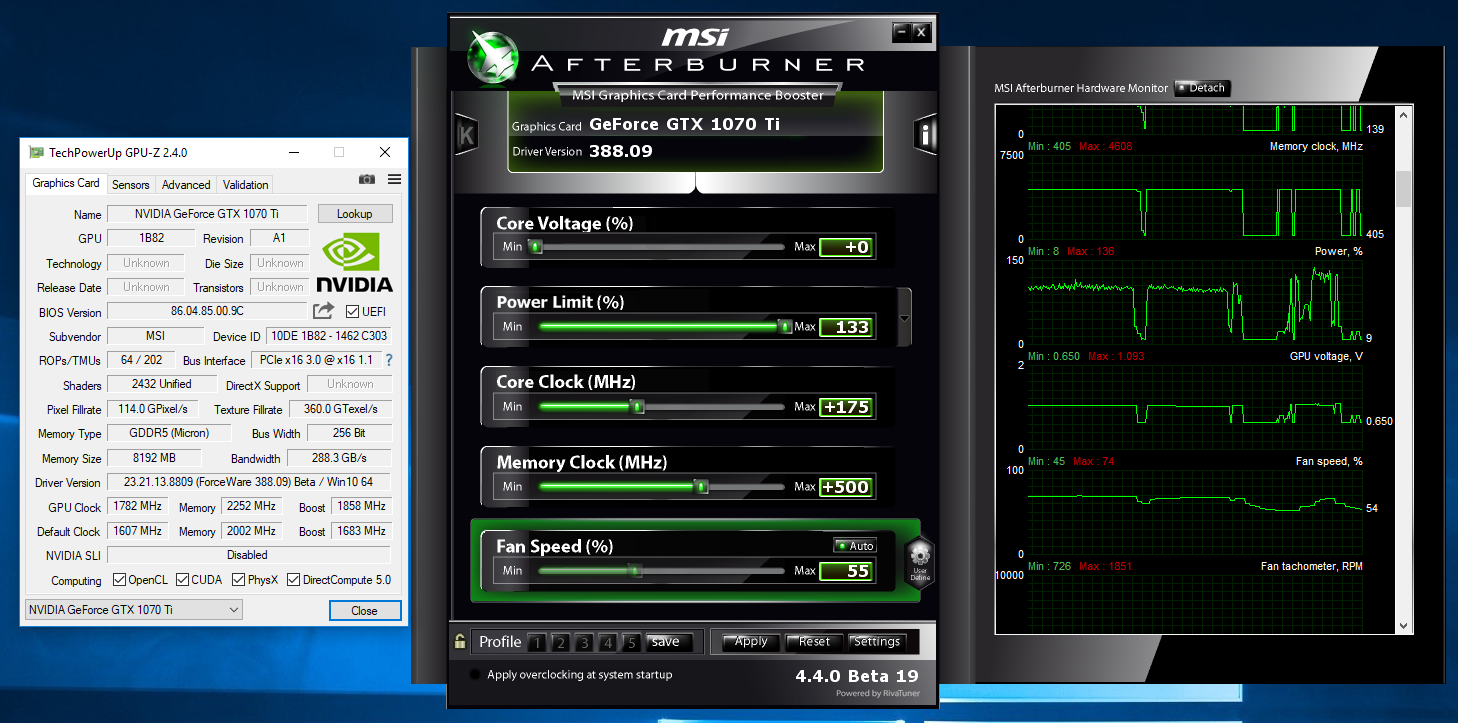
Task: Click the Texture Fillrate value 360.0 GTexel/s
Action: click(x=341, y=409)
